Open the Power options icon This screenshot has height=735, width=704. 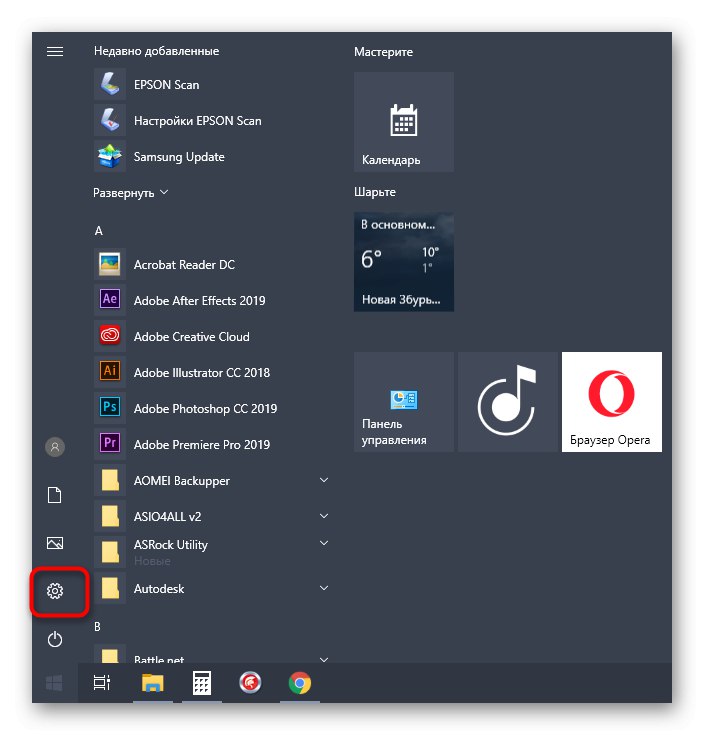tap(55, 639)
